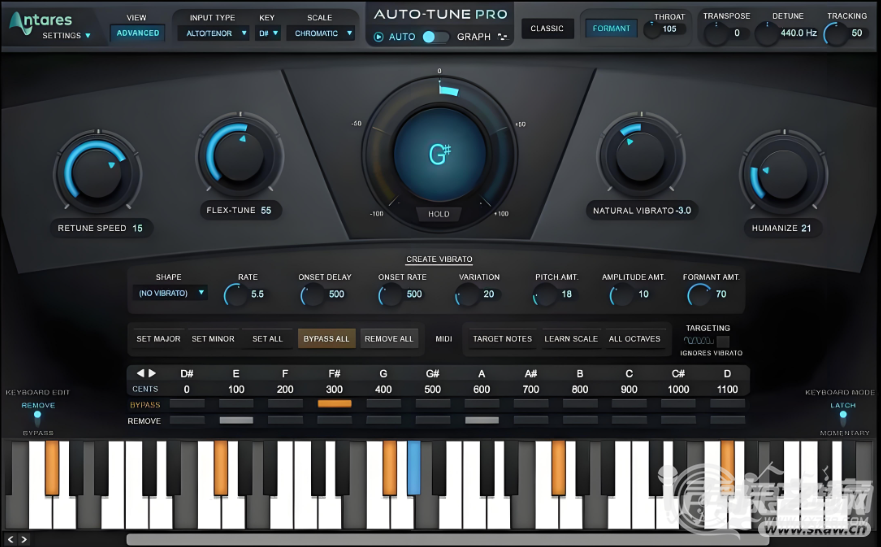The height and width of the screenshot is (547, 881).
Task: Toggle the Formant button
Action: [x=611, y=28]
